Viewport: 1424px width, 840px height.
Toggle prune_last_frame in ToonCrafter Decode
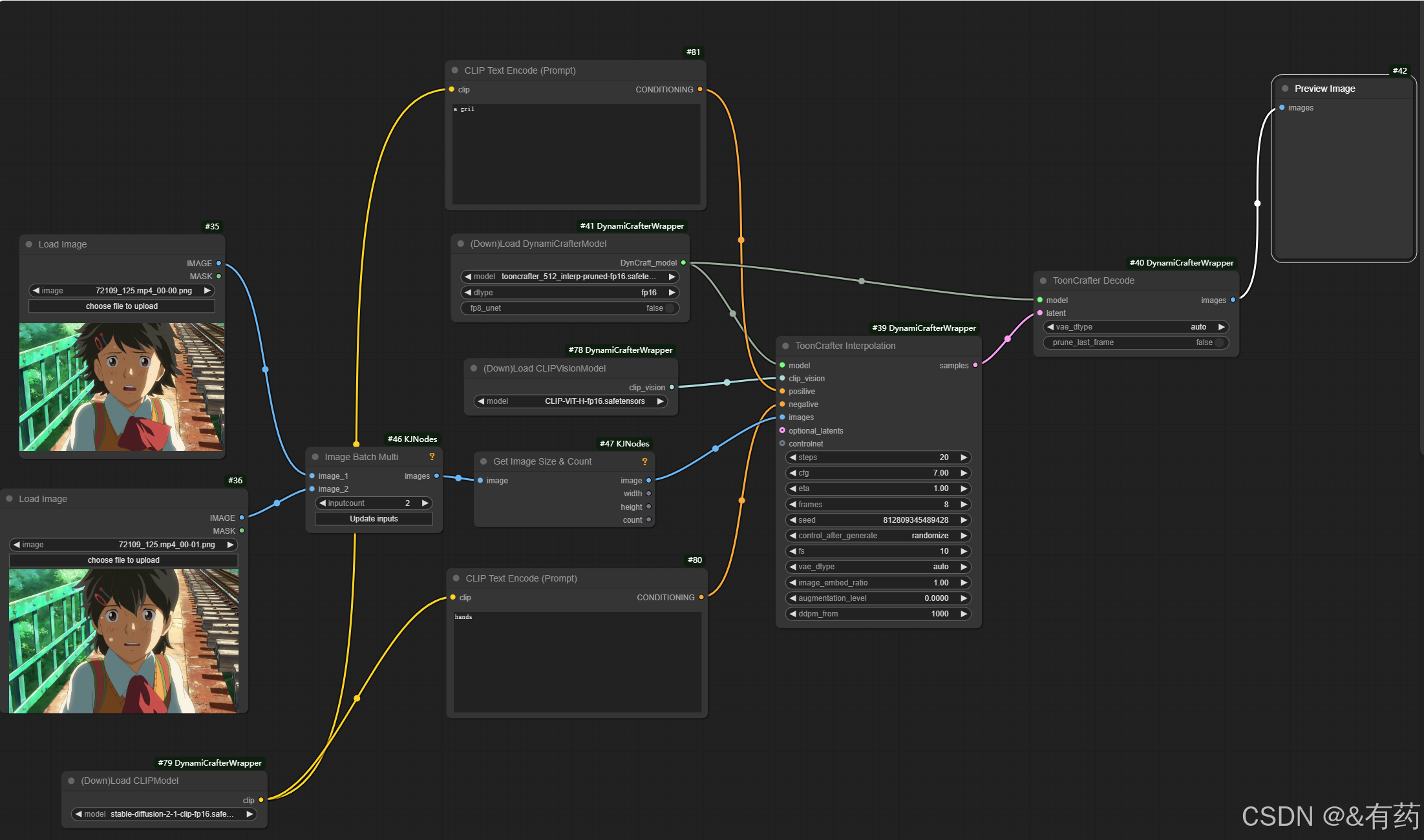(1219, 342)
